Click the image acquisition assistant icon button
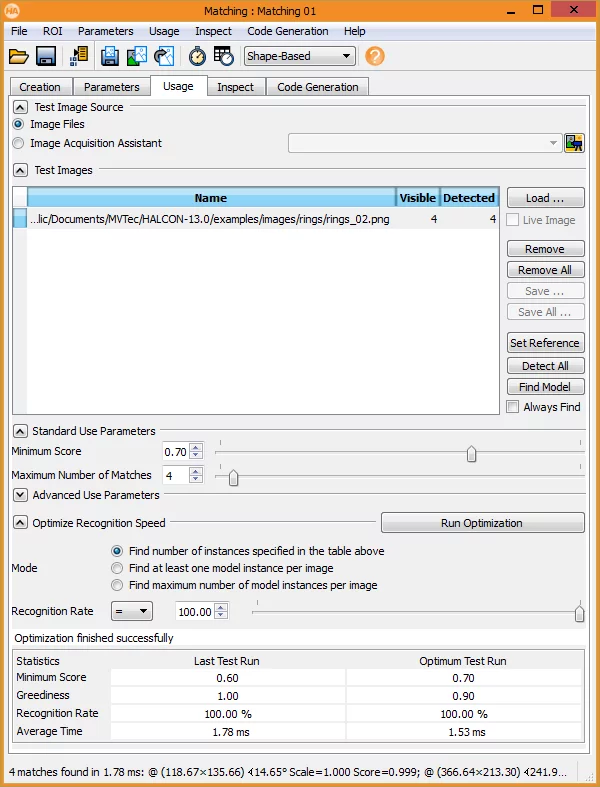Image resolution: width=600 pixels, height=787 pixels. [574, 143]
